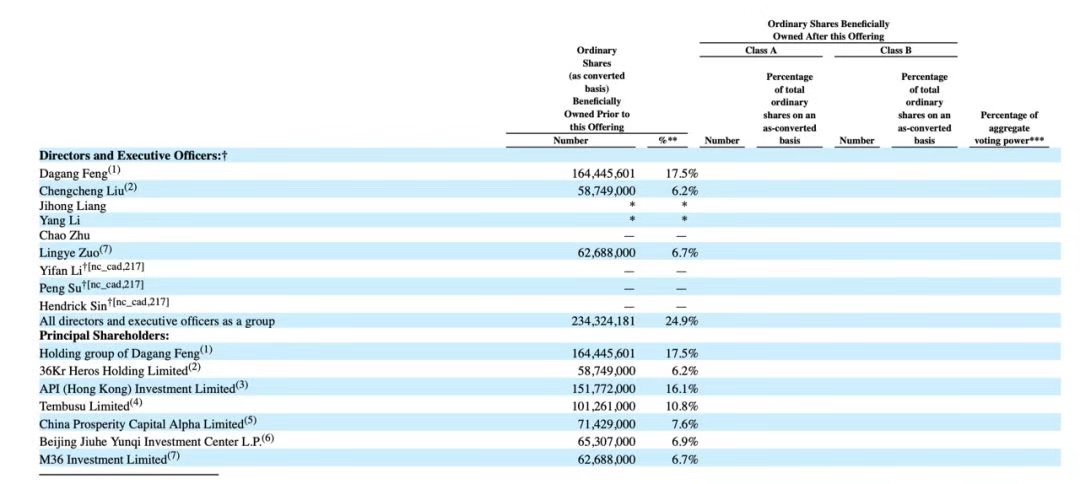Click the 16.1% value for API Investment
Image resolution: width=1080 pixels, height=484 pixels.
coord(682,388)
